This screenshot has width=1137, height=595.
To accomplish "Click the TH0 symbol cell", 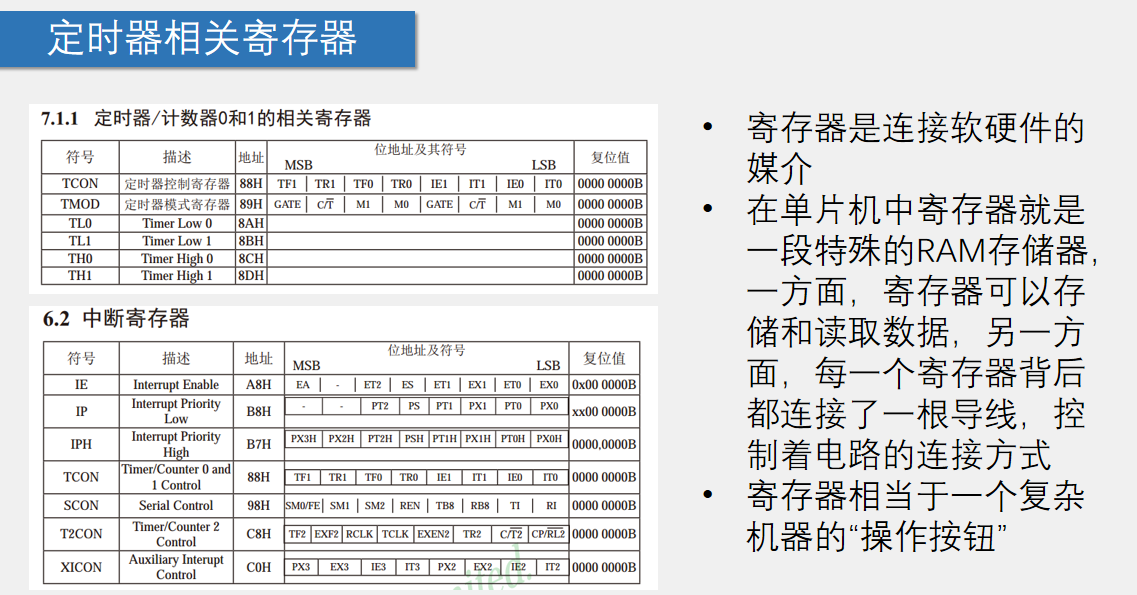I will tap(80, 258).
